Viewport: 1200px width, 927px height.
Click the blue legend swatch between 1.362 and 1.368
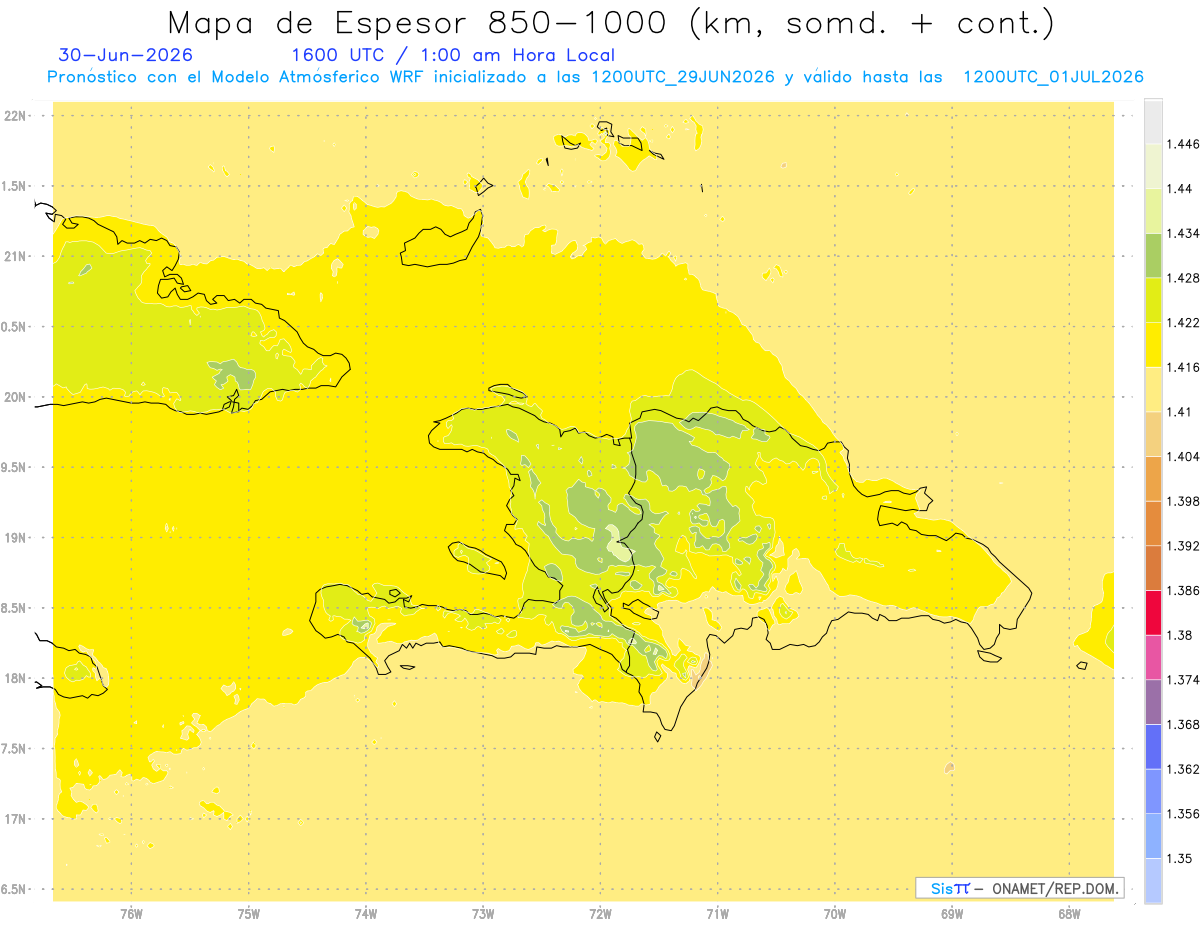1153,747
